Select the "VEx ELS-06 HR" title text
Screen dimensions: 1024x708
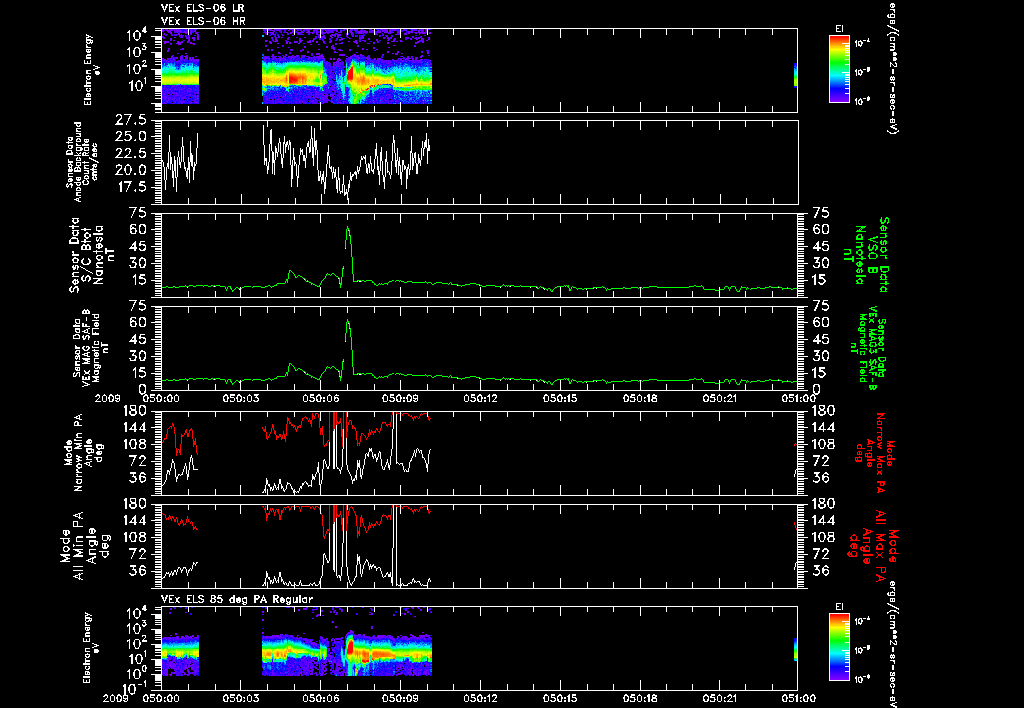click(x=202, y=22)
